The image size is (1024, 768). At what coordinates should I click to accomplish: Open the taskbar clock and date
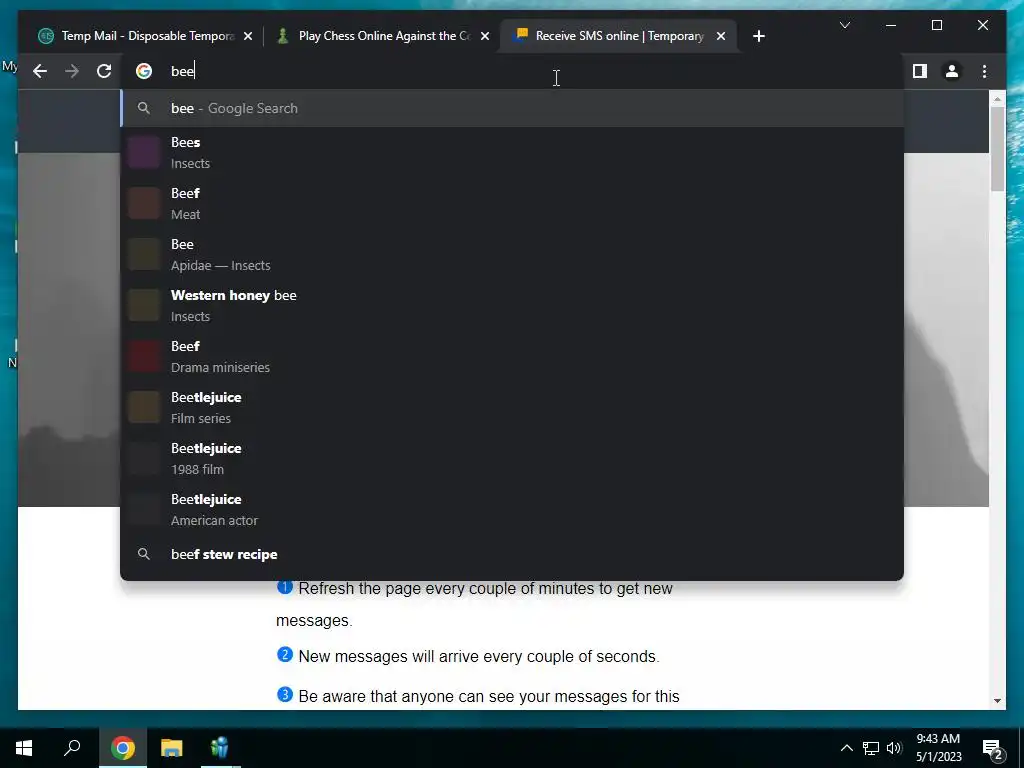pos(938,748)
